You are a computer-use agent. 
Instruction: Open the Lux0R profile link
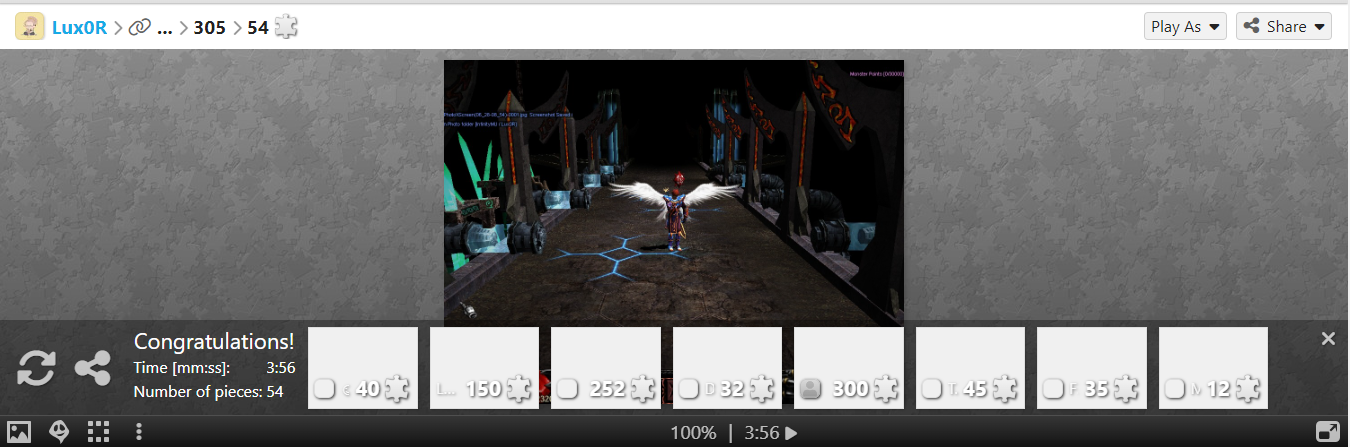pyautogui.click(x=79, y=27)
